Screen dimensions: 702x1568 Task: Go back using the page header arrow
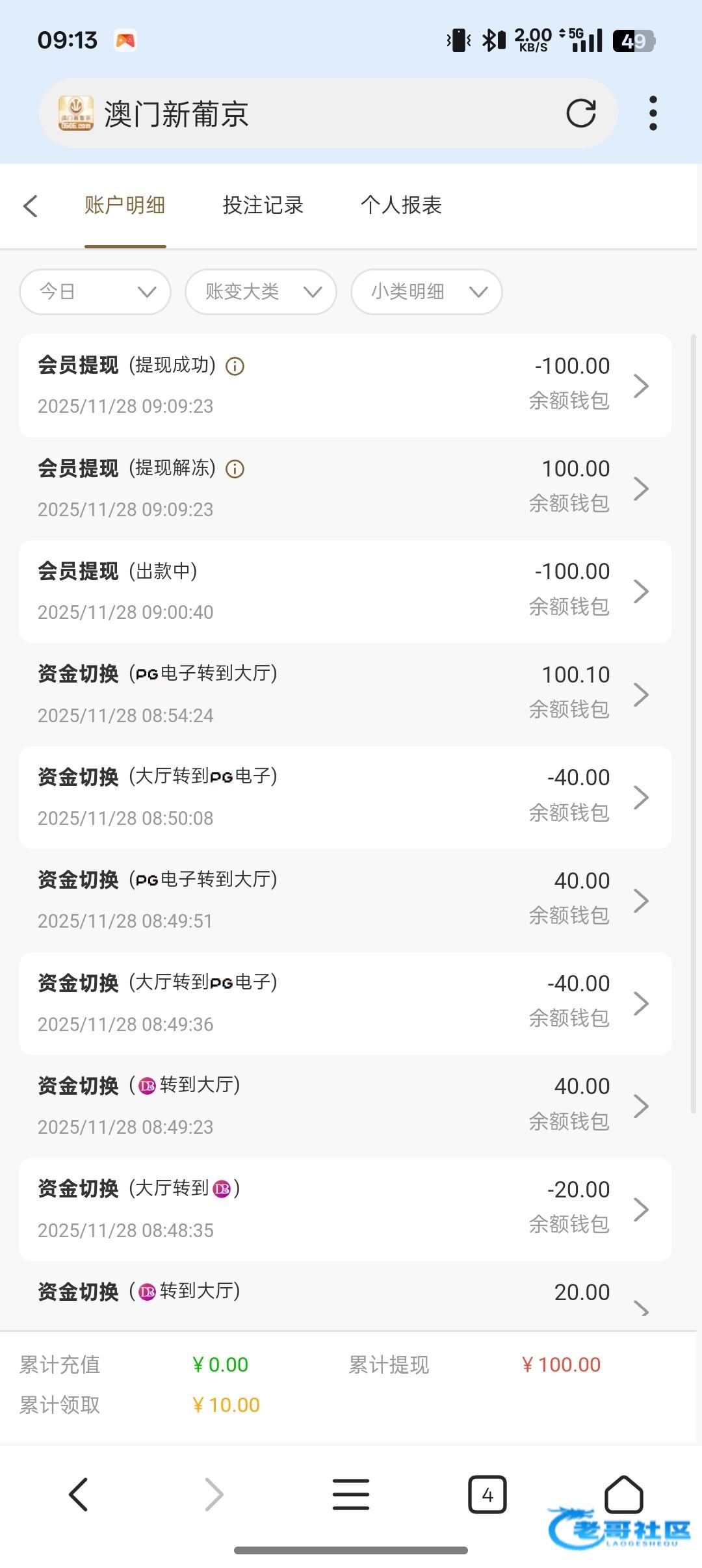31,206
